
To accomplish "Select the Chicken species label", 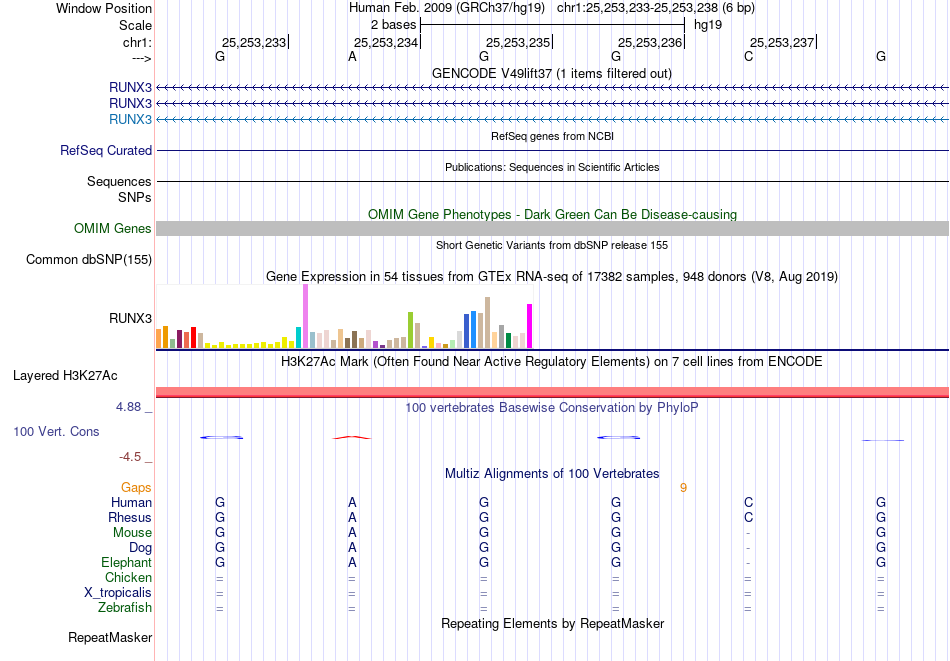I will click(x=128, y=577).
